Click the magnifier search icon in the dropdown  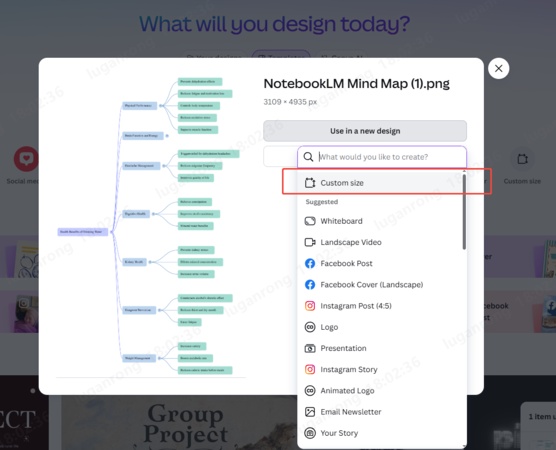click(x=308, y=157)
